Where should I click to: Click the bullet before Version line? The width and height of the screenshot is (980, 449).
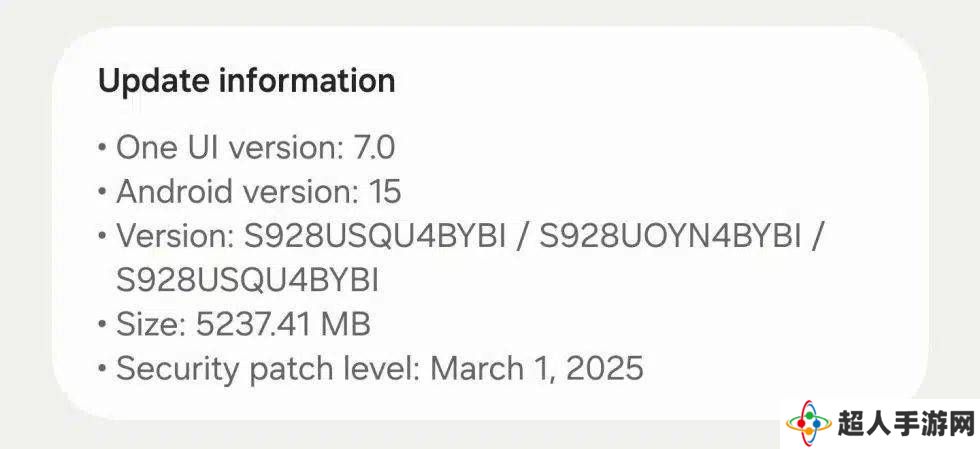pos(102,237)
